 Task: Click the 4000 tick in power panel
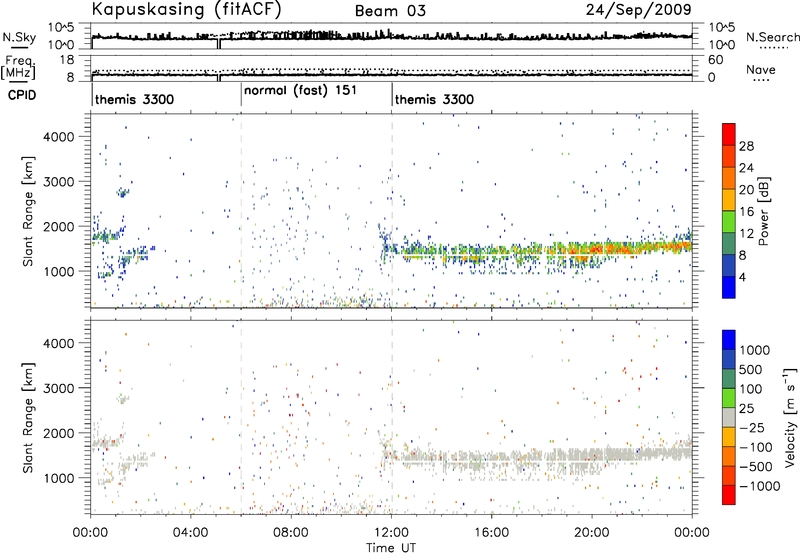point(58,137)
